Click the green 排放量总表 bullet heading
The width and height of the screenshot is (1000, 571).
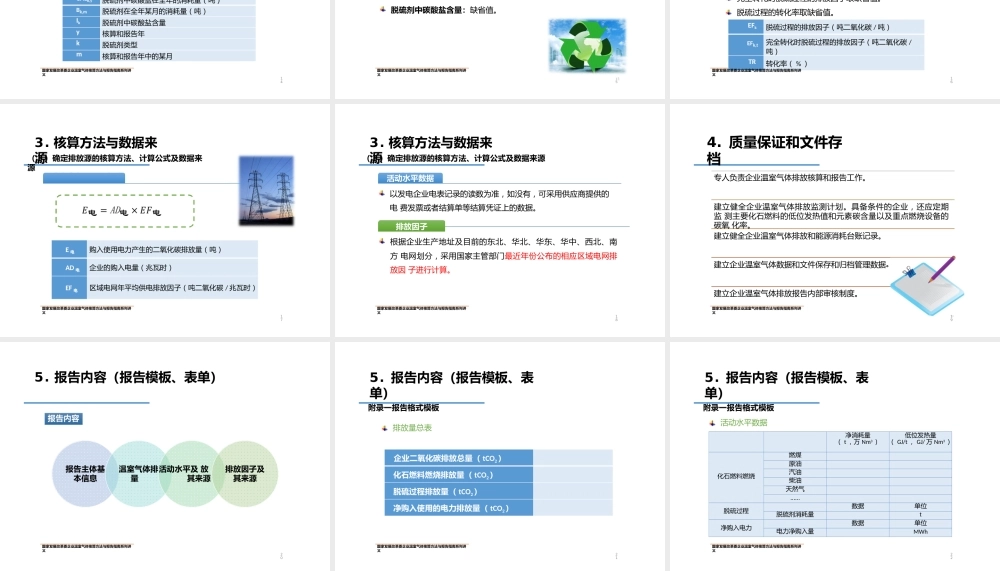click(x=412, y=427)
